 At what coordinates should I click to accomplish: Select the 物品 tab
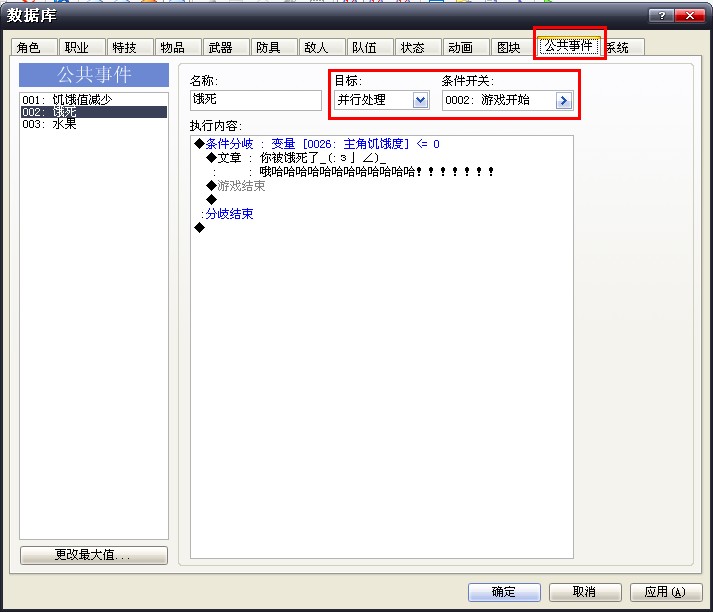[x=178, y=47]
